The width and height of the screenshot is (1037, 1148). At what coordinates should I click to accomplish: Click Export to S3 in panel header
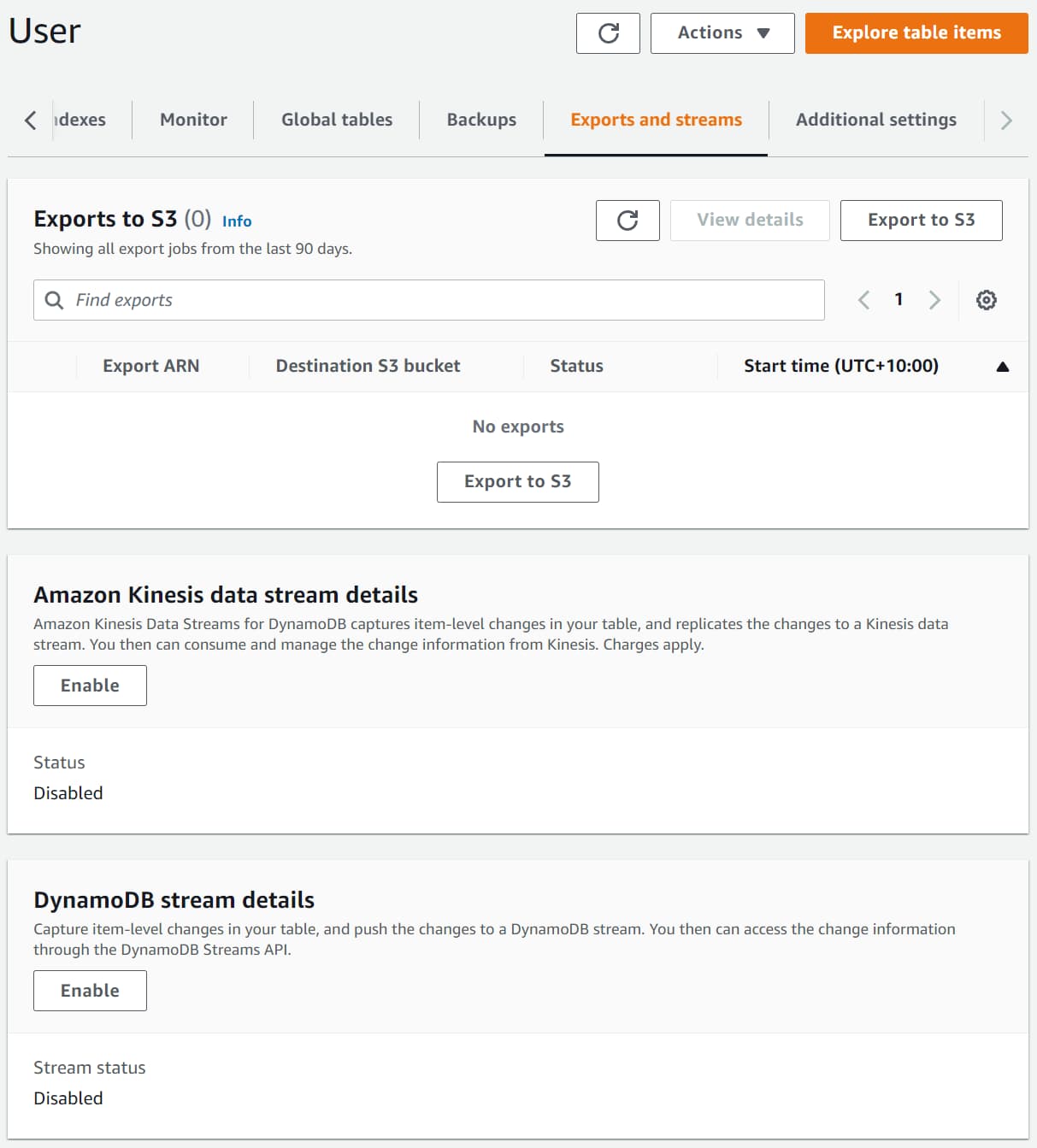coord(921,221)
